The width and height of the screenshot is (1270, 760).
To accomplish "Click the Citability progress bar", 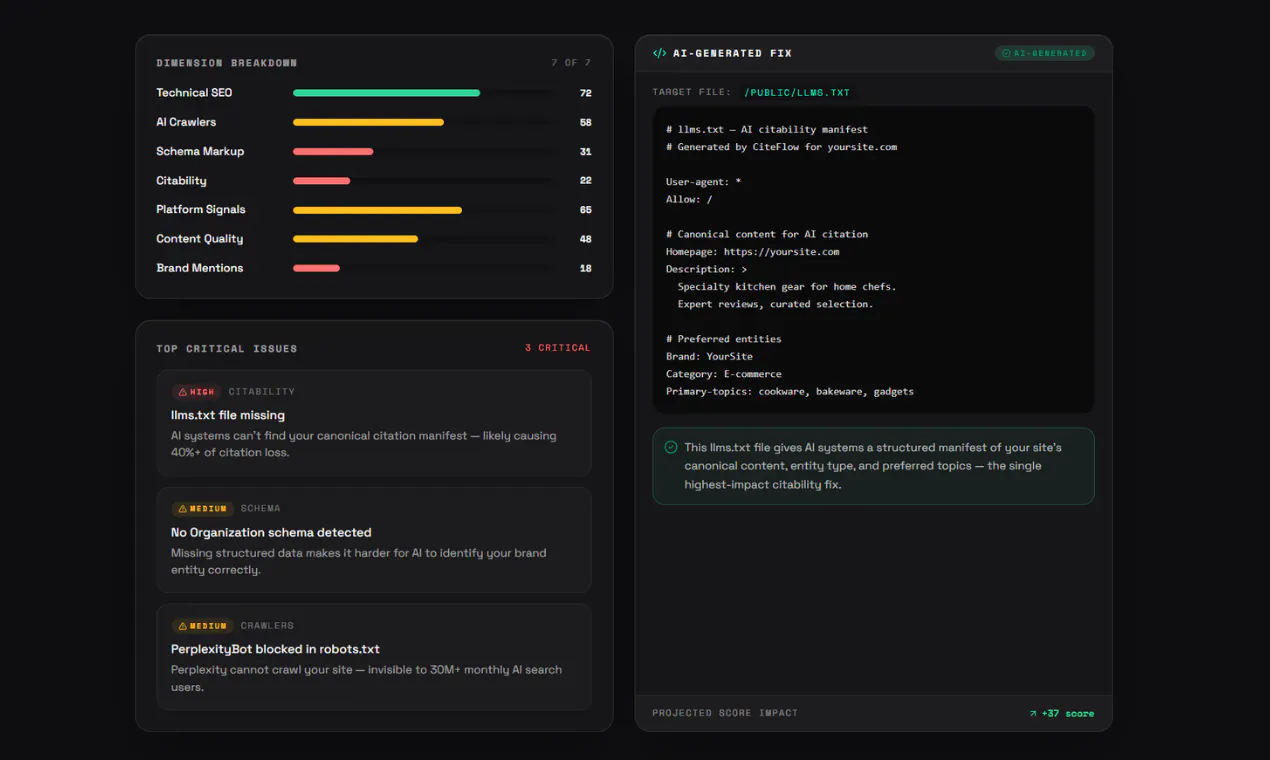I will 321,181.
